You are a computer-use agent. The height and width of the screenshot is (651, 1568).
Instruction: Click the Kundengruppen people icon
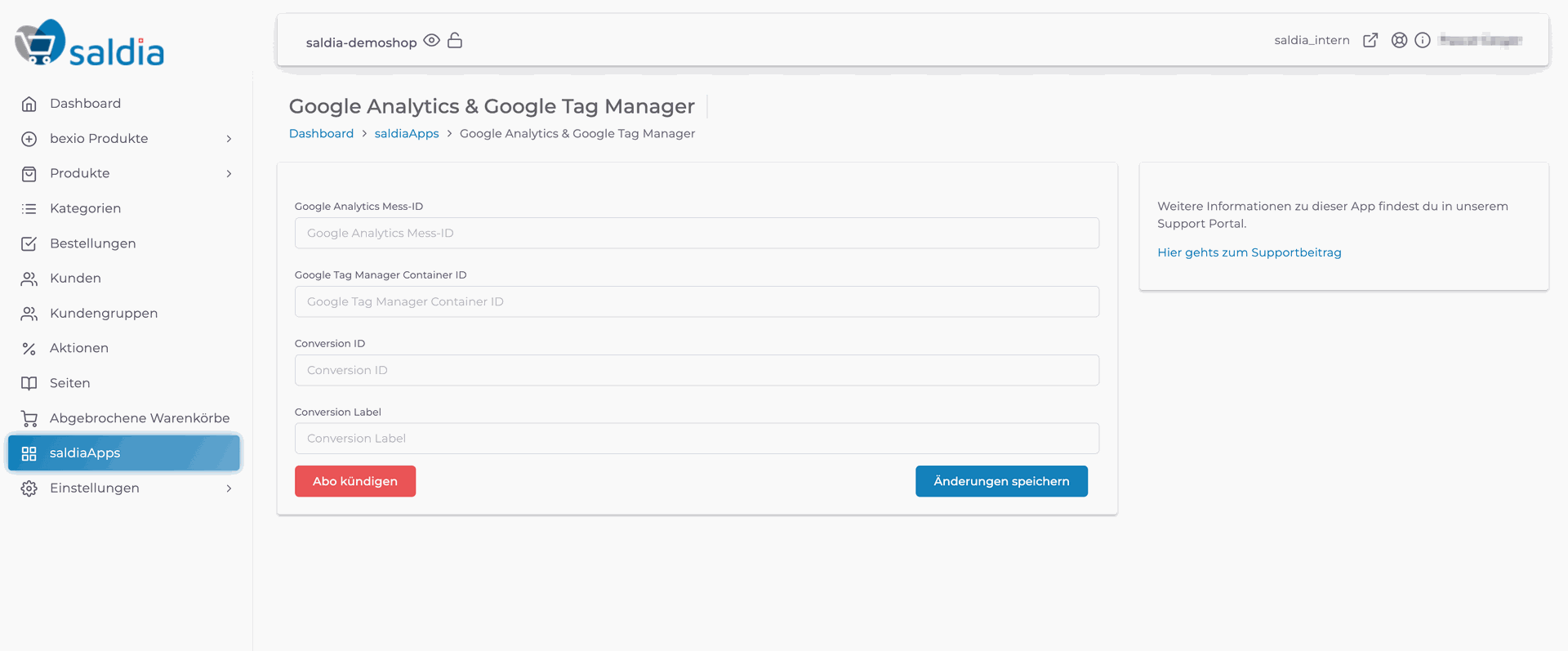click(29, 314)
